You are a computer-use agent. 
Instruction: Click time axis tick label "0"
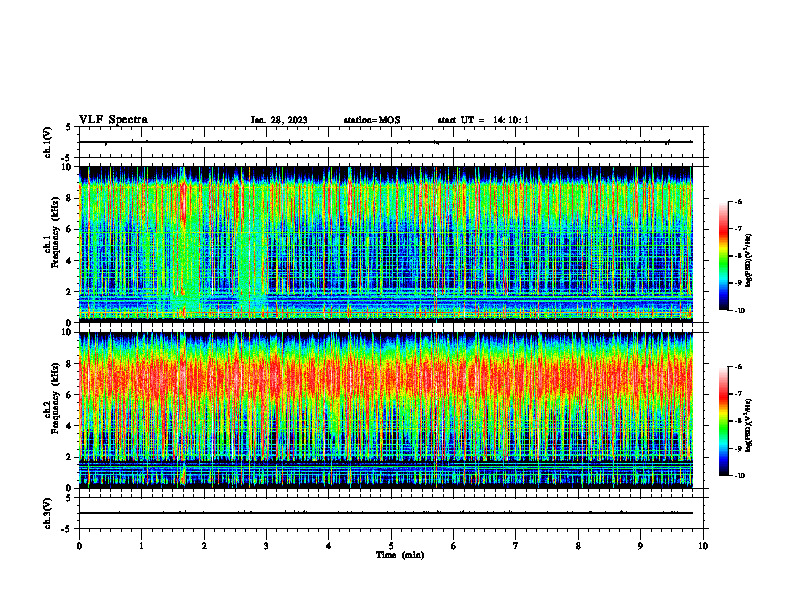click(79, 546)
